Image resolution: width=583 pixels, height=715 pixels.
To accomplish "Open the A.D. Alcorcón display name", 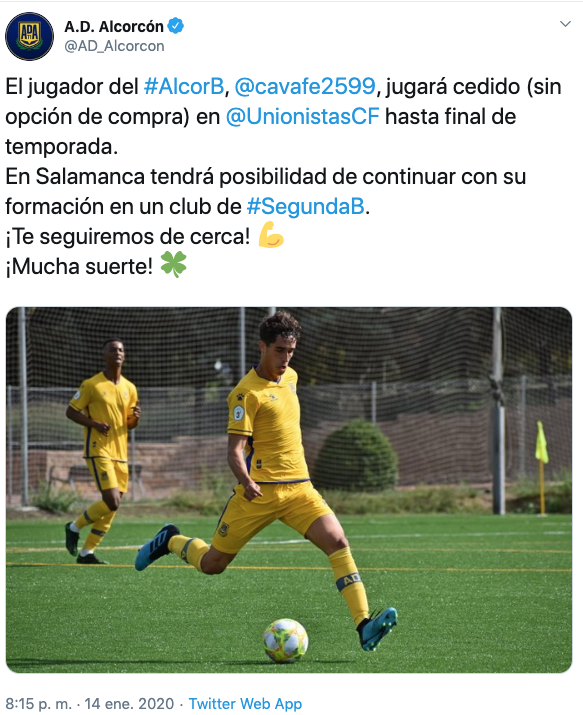I will coord(114,26).
